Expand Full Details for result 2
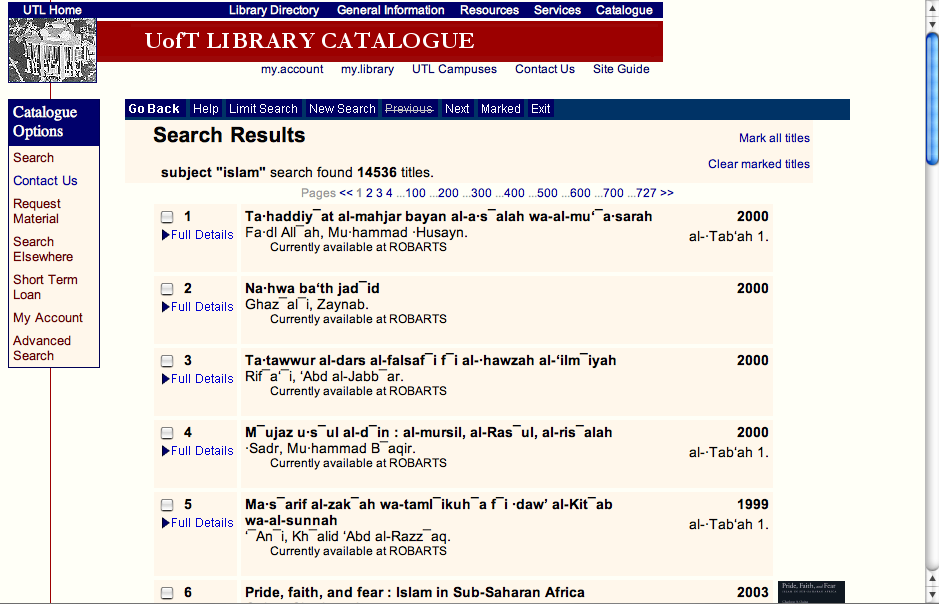This screenshot has height=604, width=939. pos(198,306)
